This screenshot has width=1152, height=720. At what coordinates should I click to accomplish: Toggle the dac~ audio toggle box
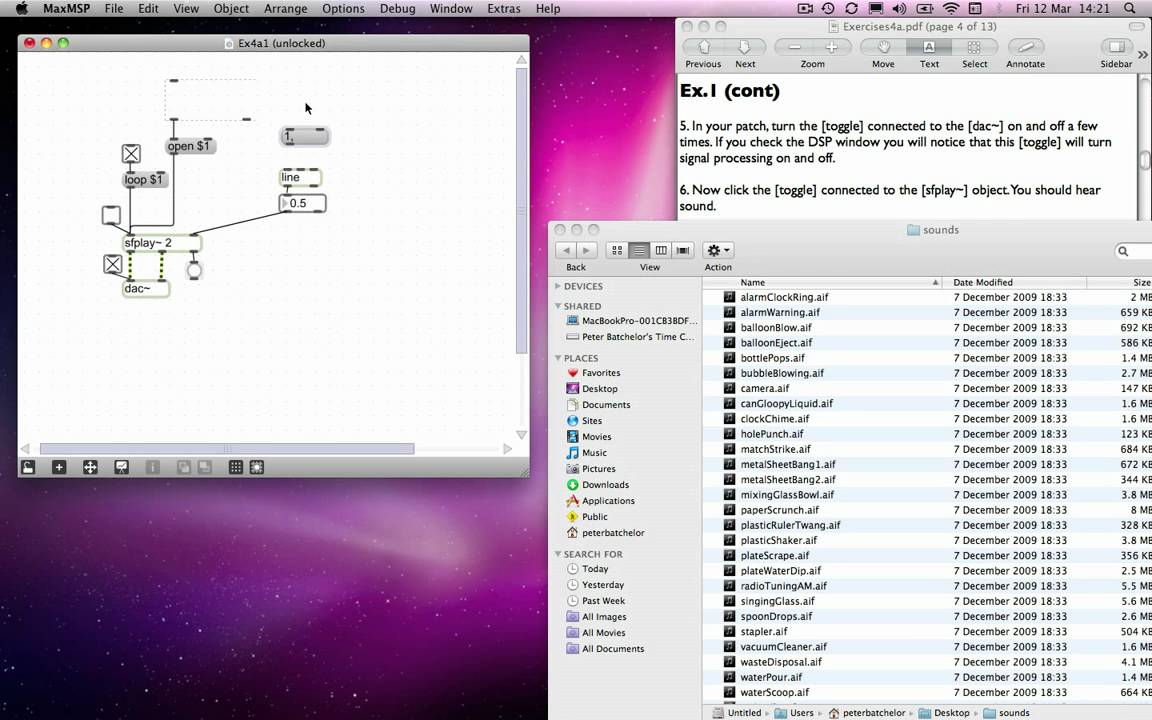(112, 264)
